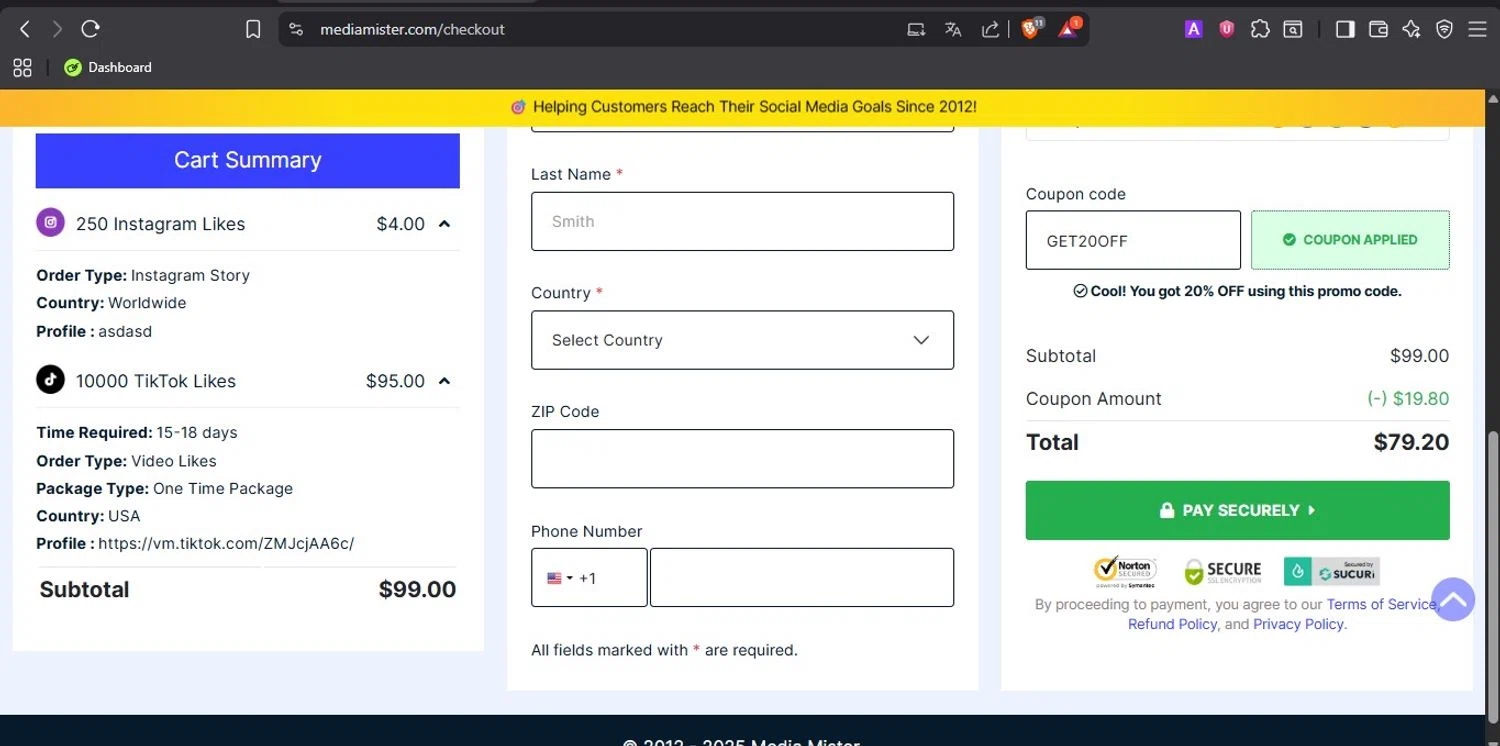This screenshot has width=1500, height=746.
Task: Click the 20% OFF promo message
Action: 1237,291
